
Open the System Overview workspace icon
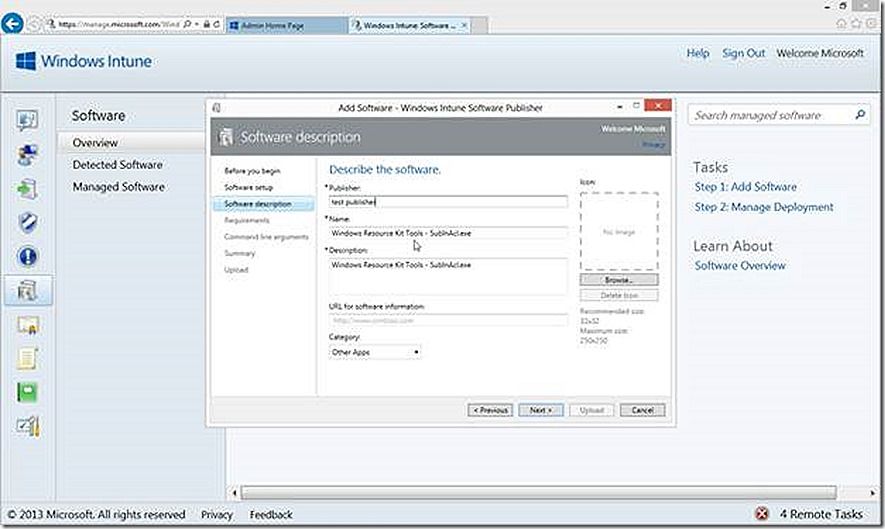(x=27, y=120)
